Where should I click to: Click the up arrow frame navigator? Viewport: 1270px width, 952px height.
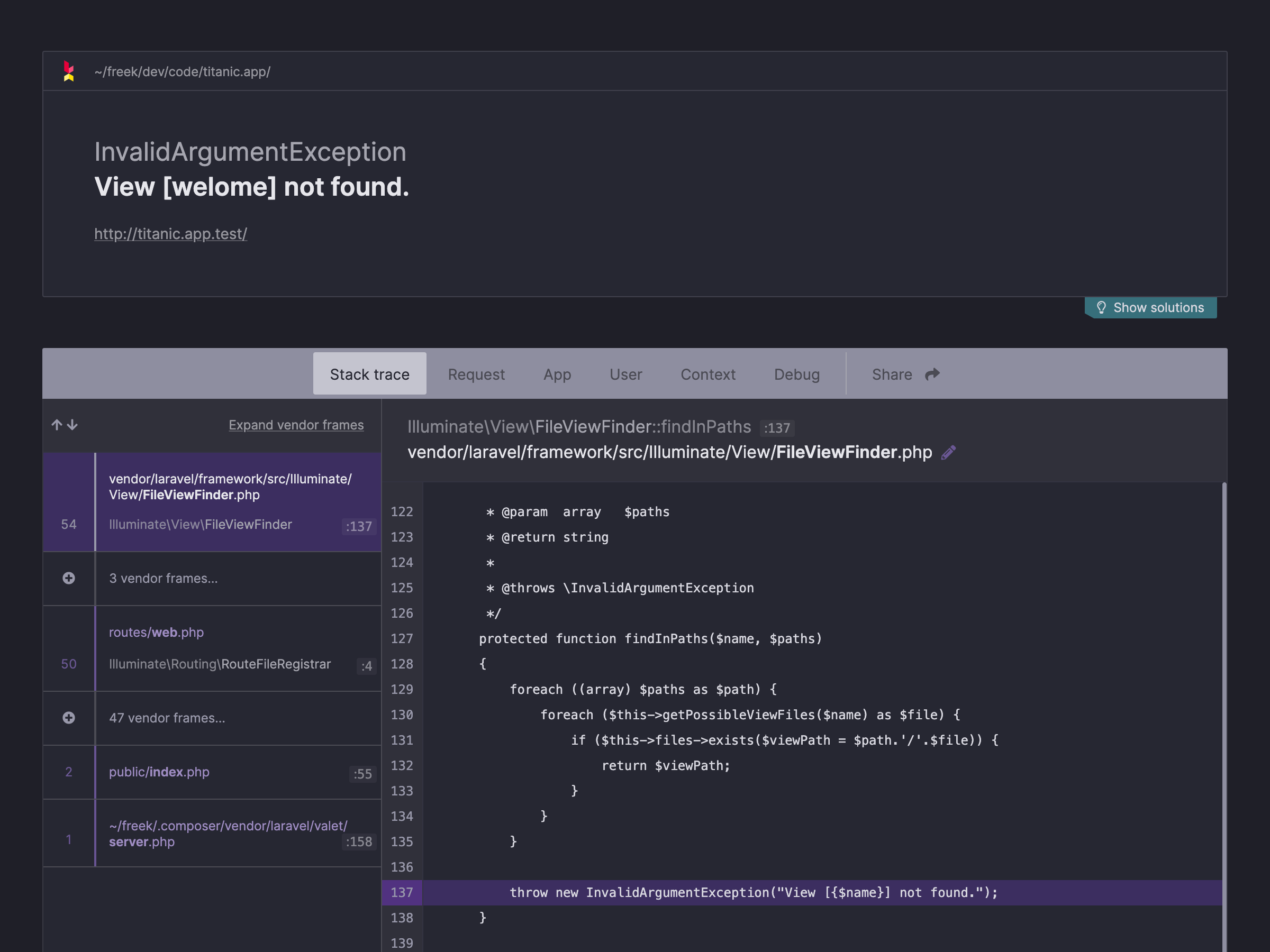[x=56, y=425]
